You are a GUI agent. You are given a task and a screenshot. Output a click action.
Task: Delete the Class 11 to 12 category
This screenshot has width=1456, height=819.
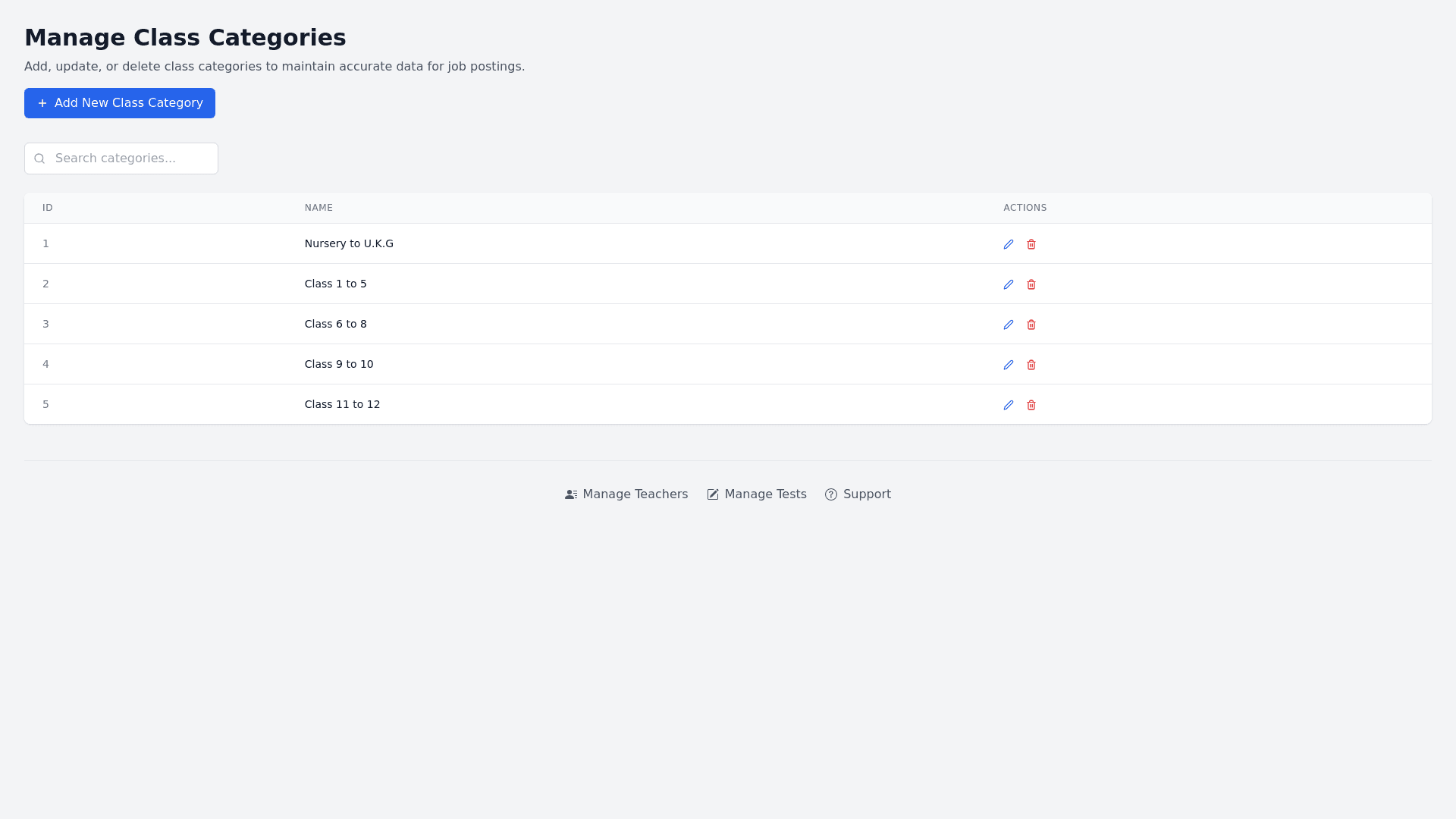click(x=1031, y=405)
